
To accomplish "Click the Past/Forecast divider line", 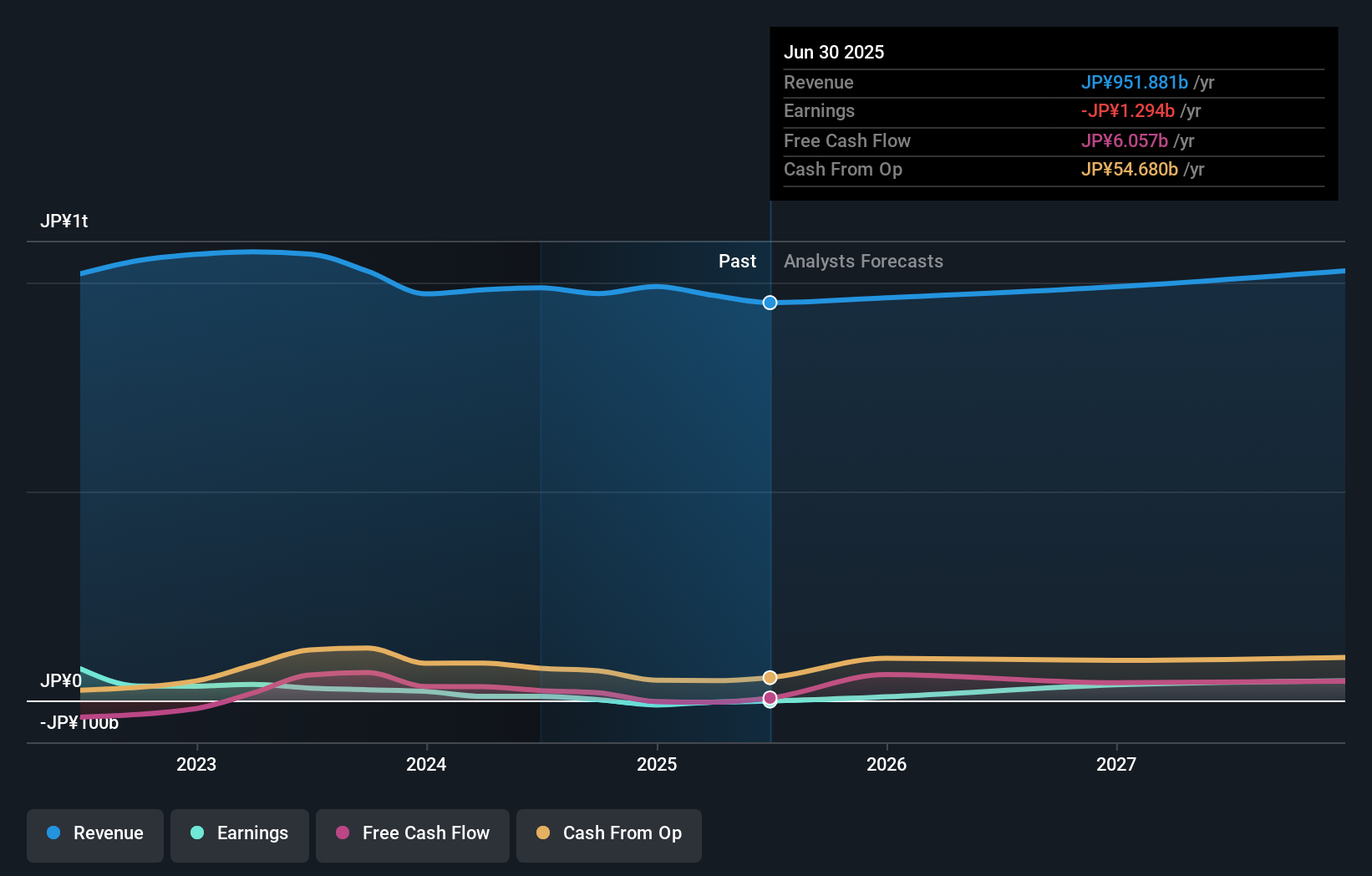I will (x=770, y=468).
